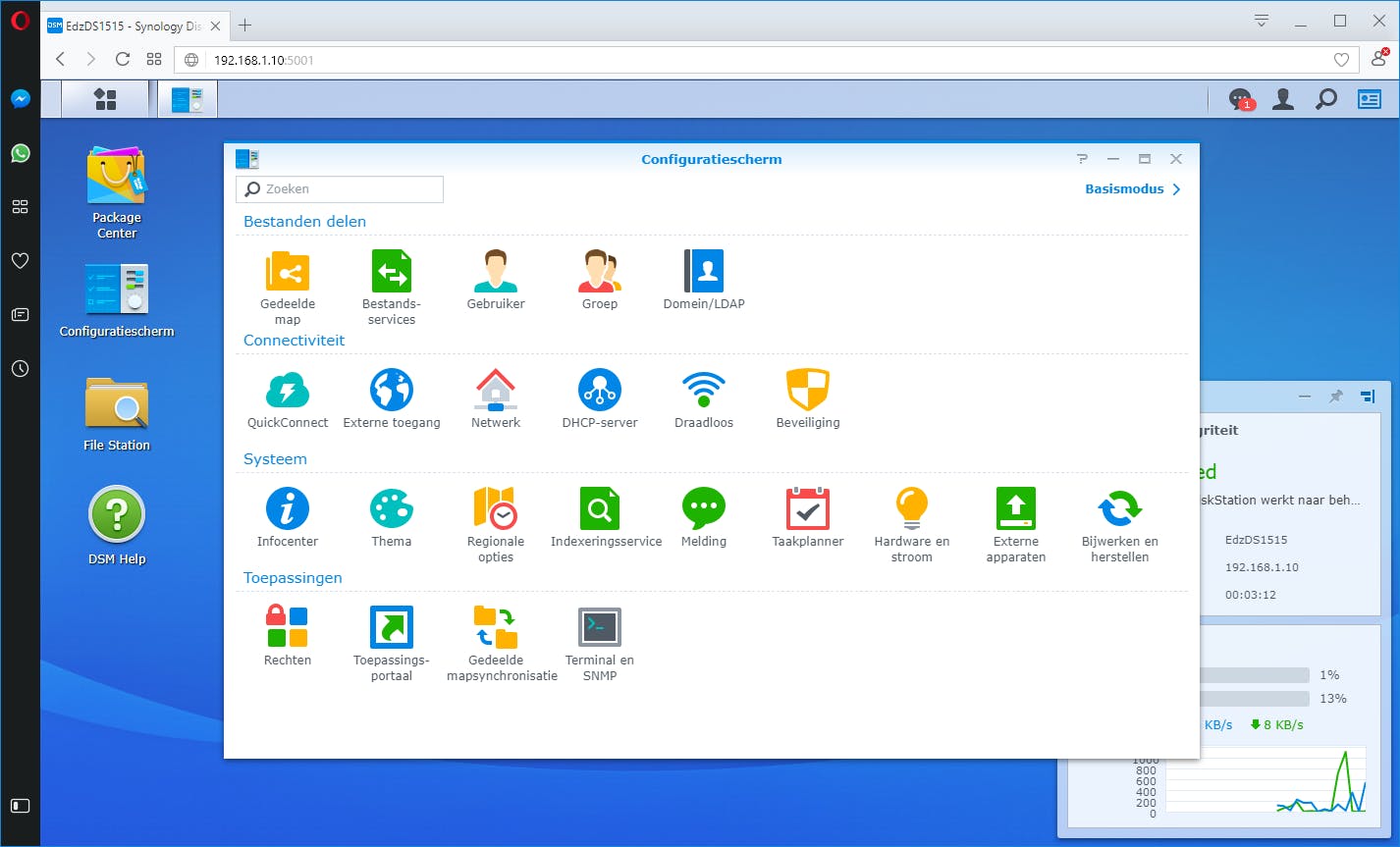Open DSM notifications
This screenshot has height=847, width=1400.
click(1241, 99)
